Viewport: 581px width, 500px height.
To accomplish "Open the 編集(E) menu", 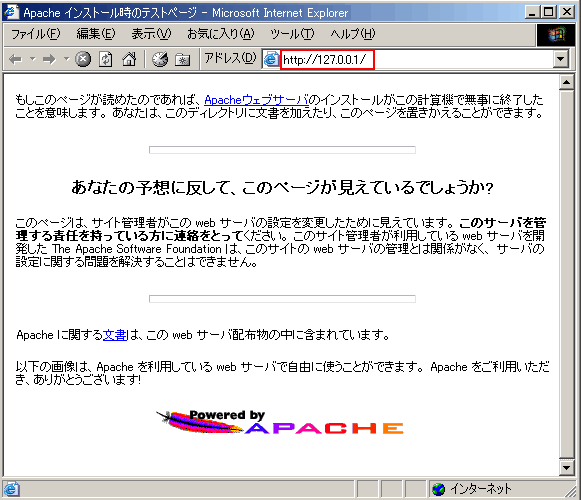I will (96, 34).
